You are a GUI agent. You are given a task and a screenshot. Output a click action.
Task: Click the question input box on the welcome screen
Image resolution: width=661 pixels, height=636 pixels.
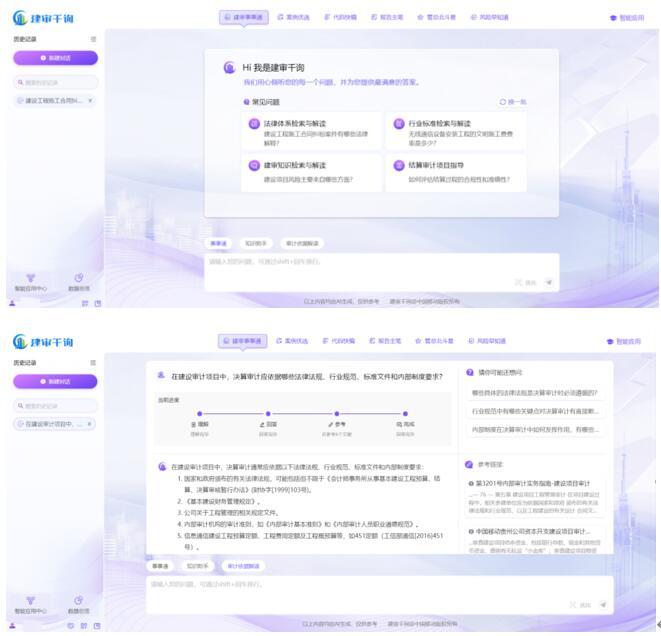(382, 272)
